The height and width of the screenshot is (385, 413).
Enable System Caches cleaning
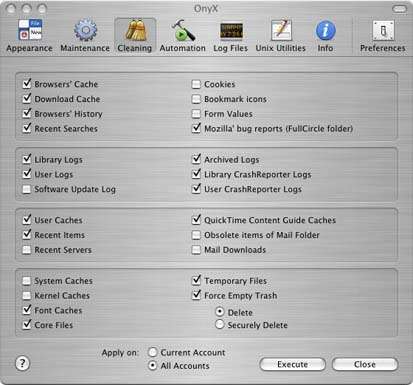27,281
